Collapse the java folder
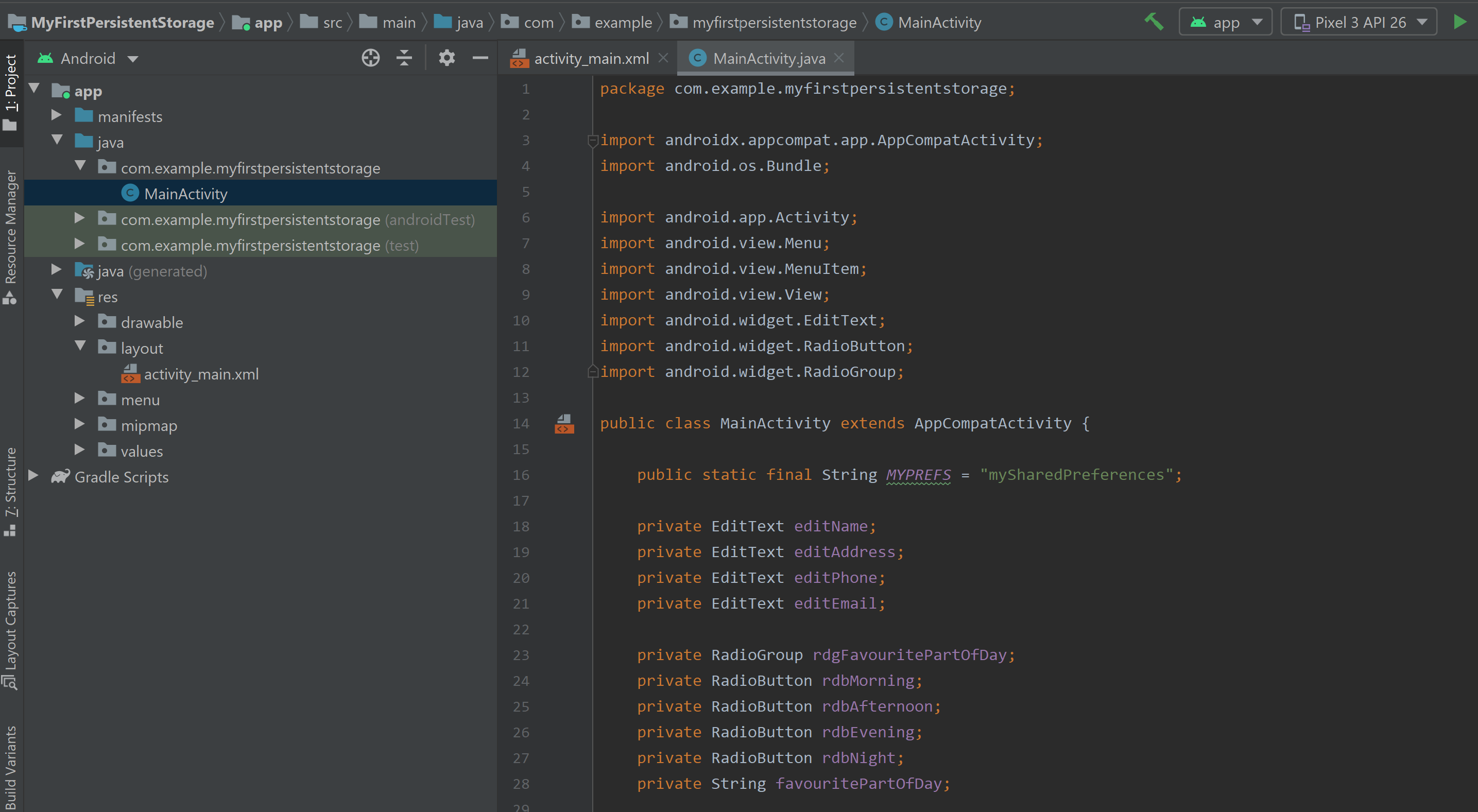The height and width of the screenshot is (812, 1478). (57, 140)
